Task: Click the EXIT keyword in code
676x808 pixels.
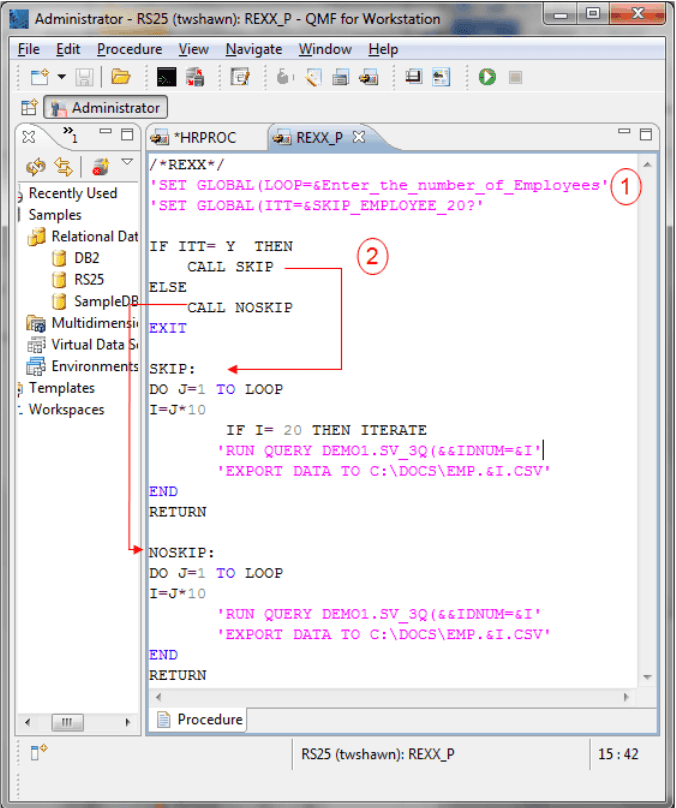Action: [x=168, y=328]
